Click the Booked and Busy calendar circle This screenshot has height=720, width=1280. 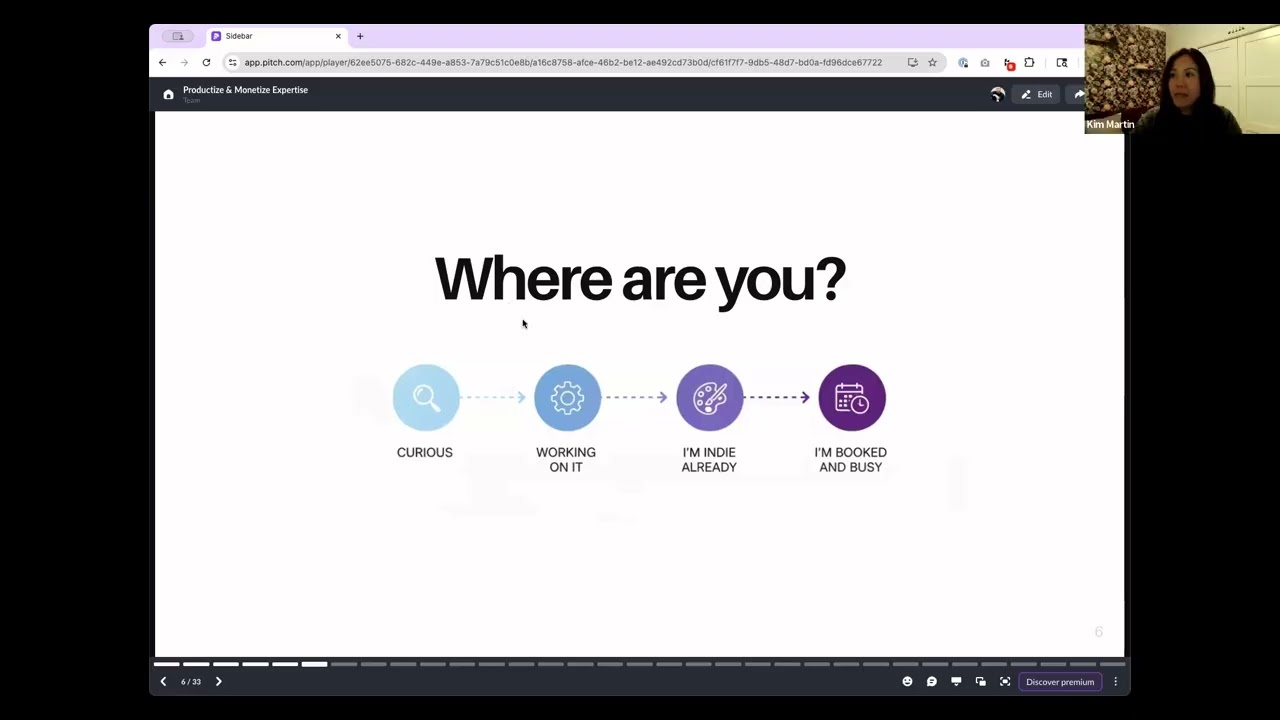[852, 397]
